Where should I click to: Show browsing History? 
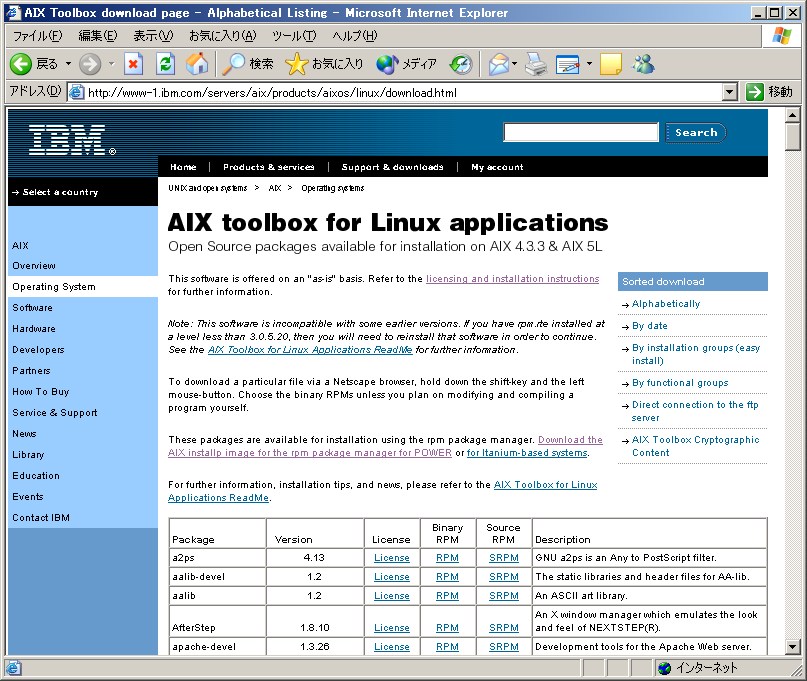[x=460, y=64]
